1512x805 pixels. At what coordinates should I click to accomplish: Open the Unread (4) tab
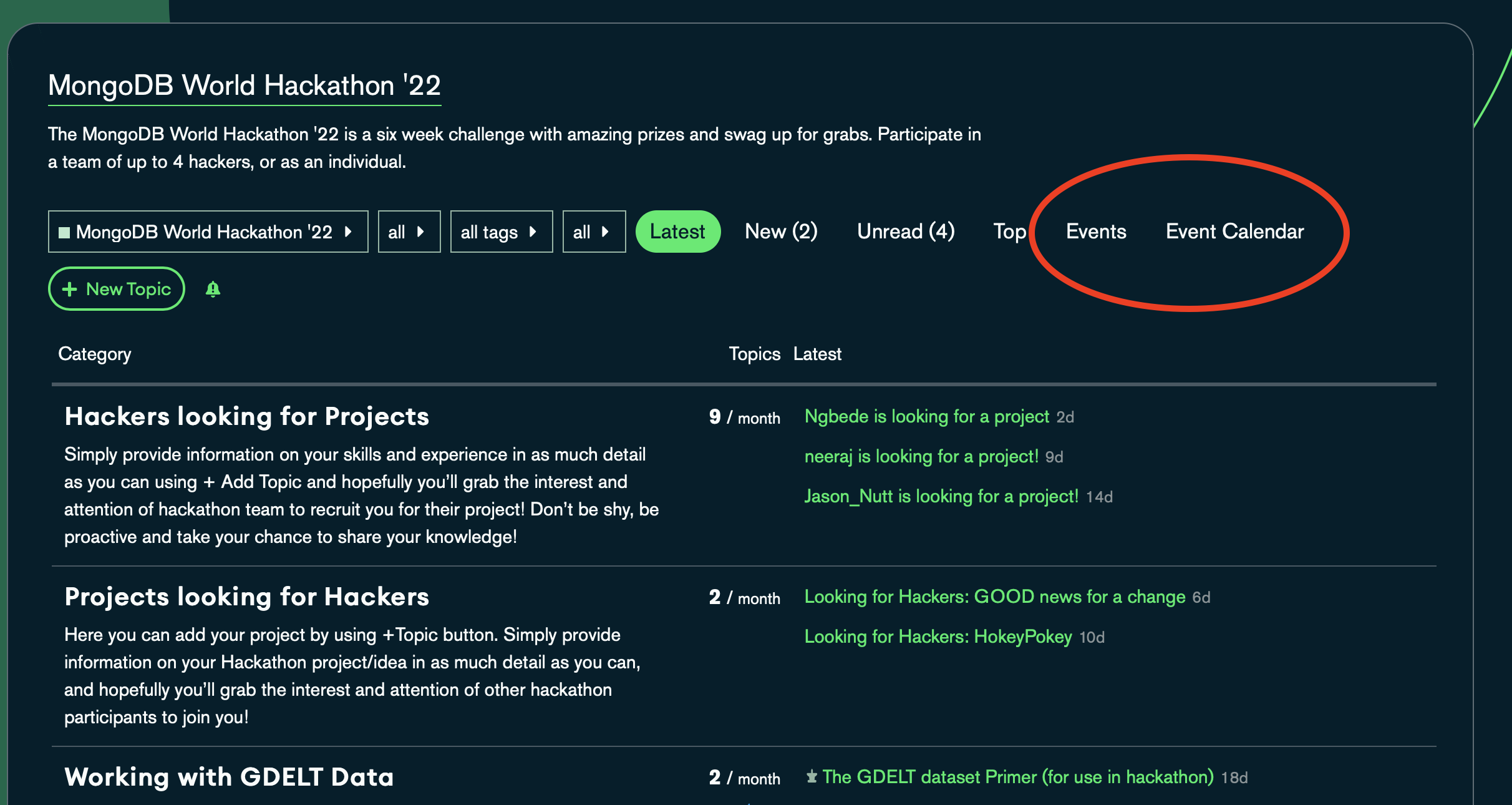905,232
